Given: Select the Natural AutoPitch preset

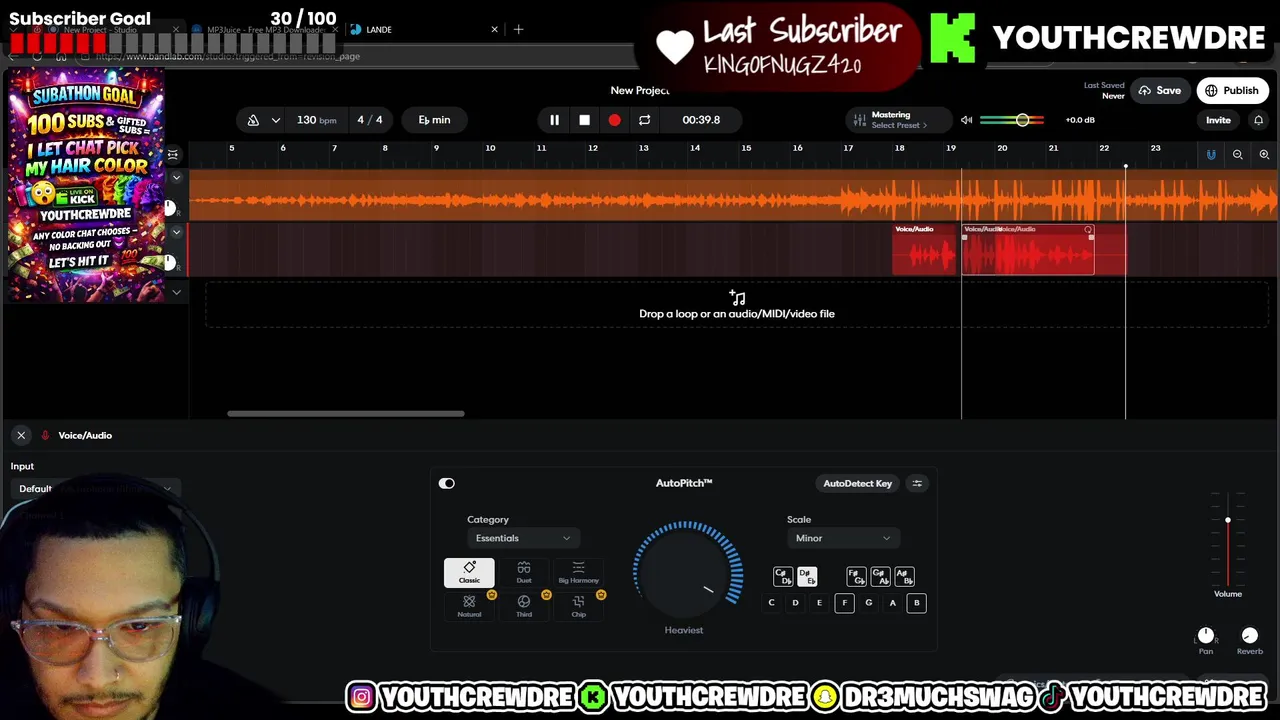Looking at the screenshot, I should [x=469, y=606].
